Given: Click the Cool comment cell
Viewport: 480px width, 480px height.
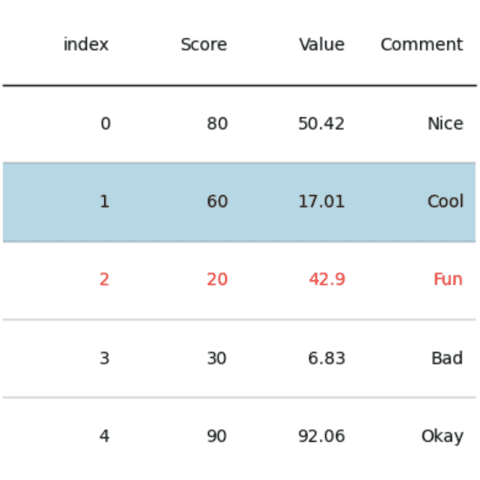Looking at the screenshot, I should 445,201.
